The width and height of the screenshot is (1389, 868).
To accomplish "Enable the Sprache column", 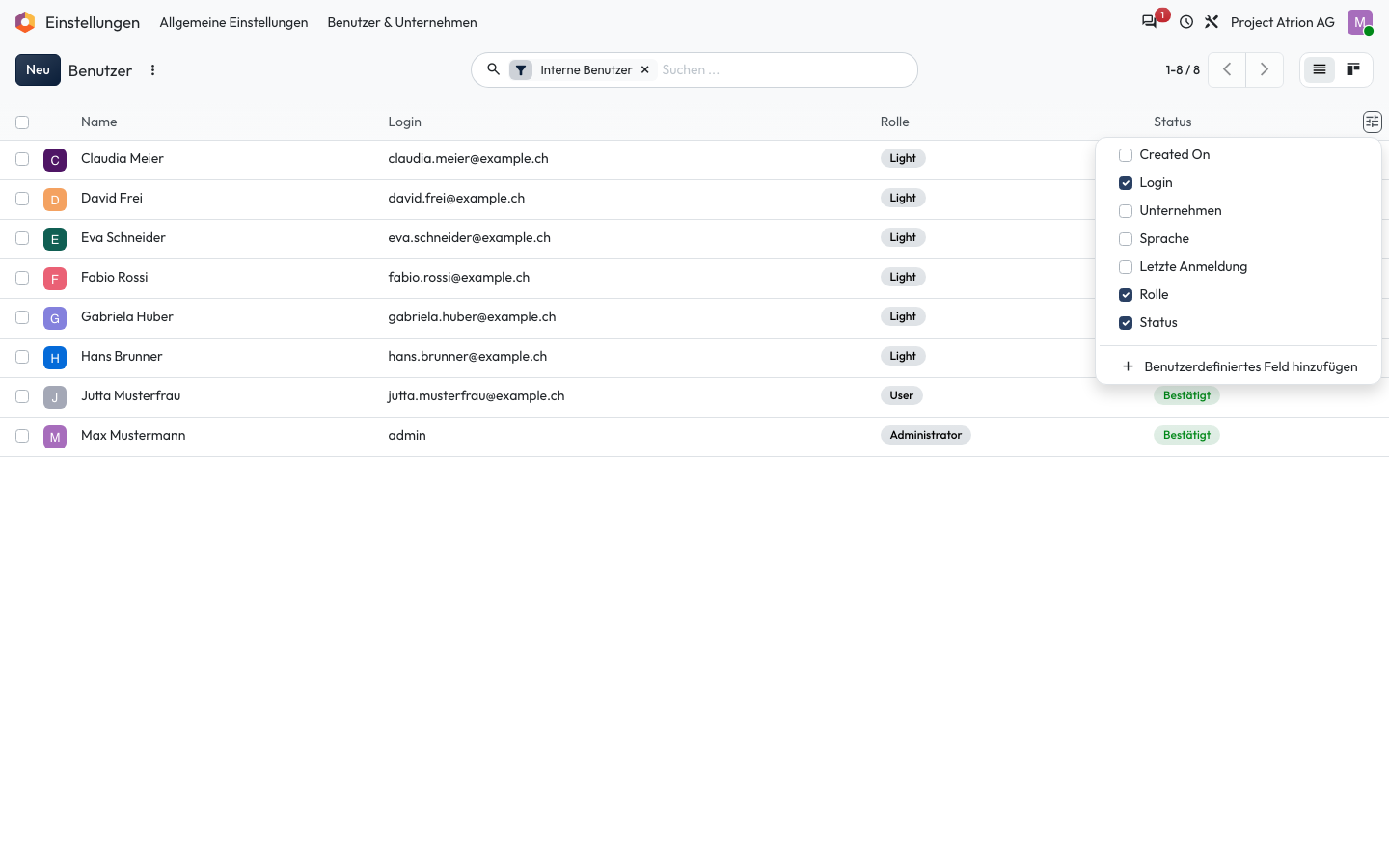I will click(1126, 239).
